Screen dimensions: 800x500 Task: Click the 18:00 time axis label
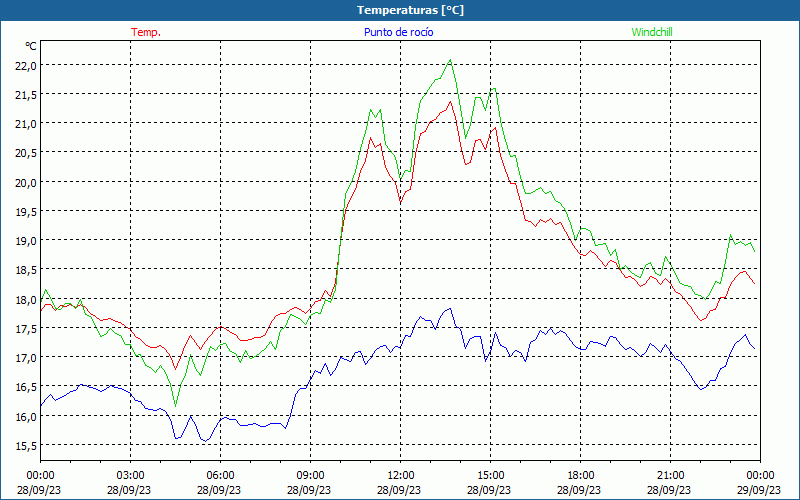coord(580,475)
